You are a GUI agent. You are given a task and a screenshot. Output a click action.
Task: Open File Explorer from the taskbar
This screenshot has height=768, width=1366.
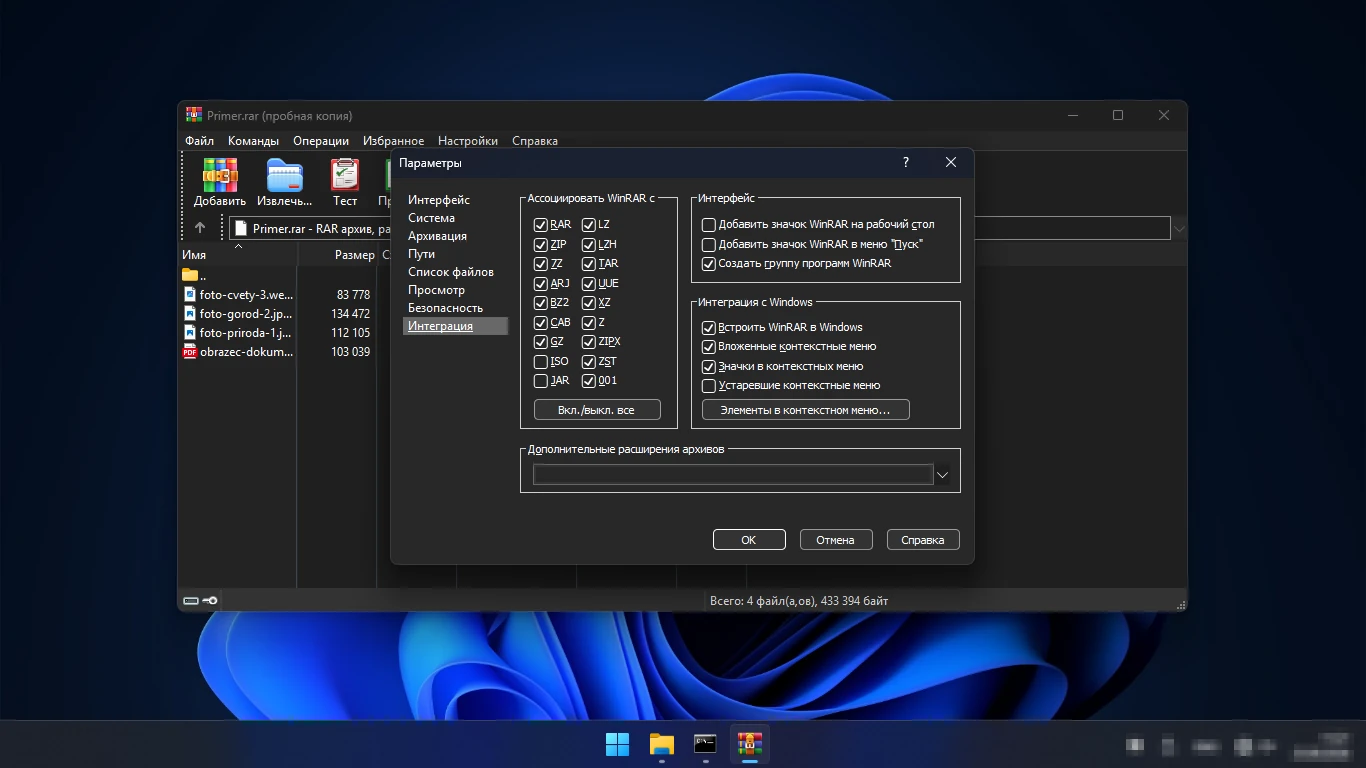(x=662, y=744)
